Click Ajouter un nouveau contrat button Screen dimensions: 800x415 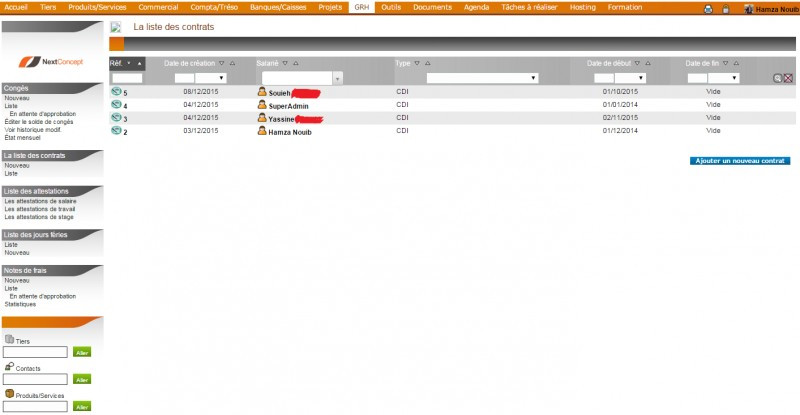tap(740, 161)
